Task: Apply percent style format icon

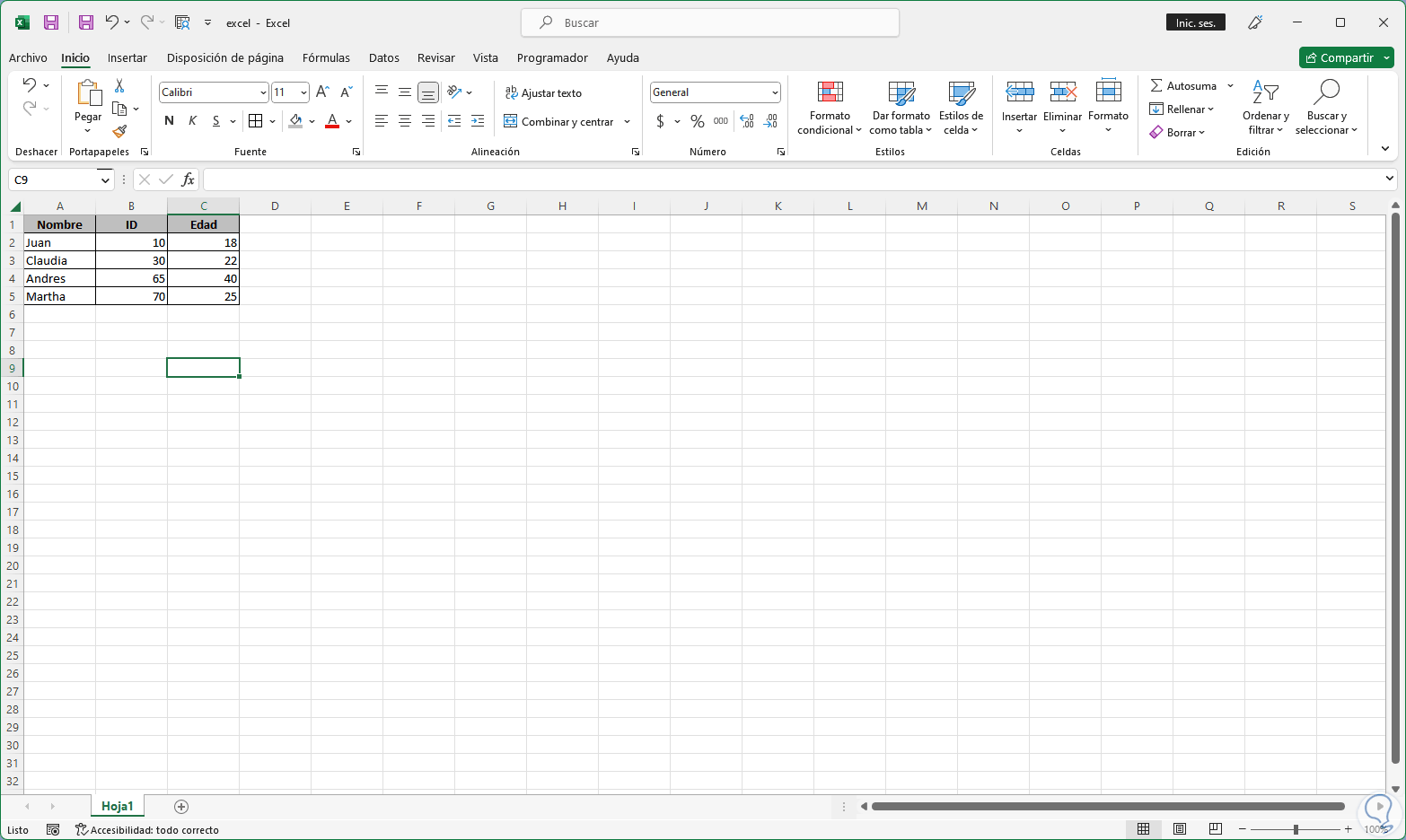Action: pyautogui.click(x=698, y=121)
